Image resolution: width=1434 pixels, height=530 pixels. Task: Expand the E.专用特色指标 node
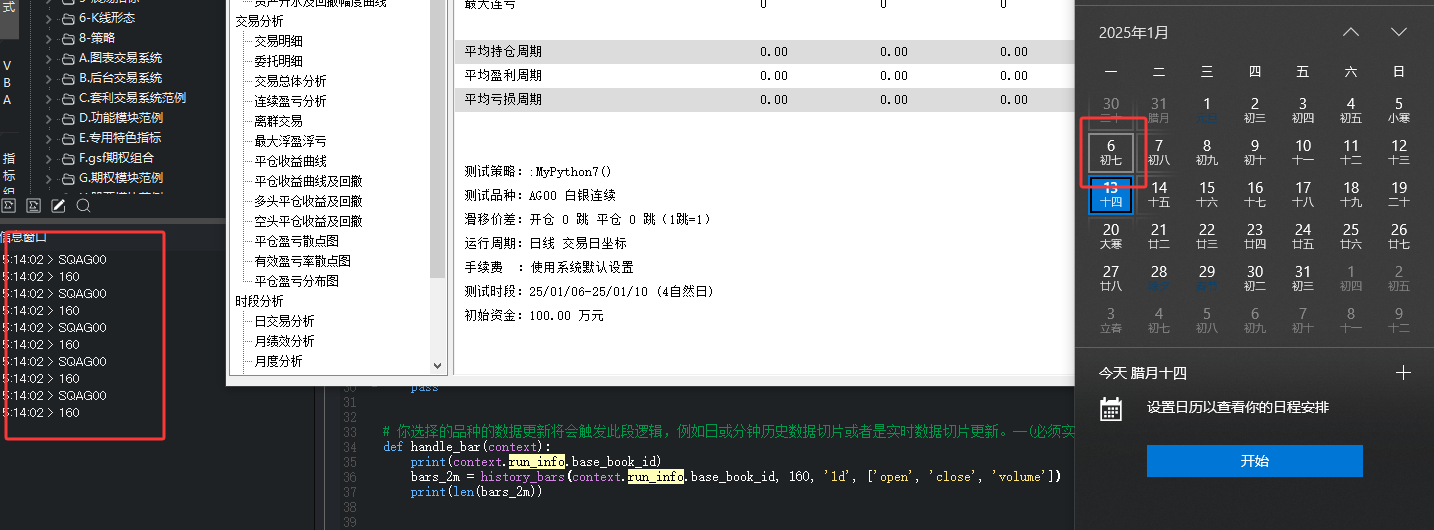coord(49,137)
